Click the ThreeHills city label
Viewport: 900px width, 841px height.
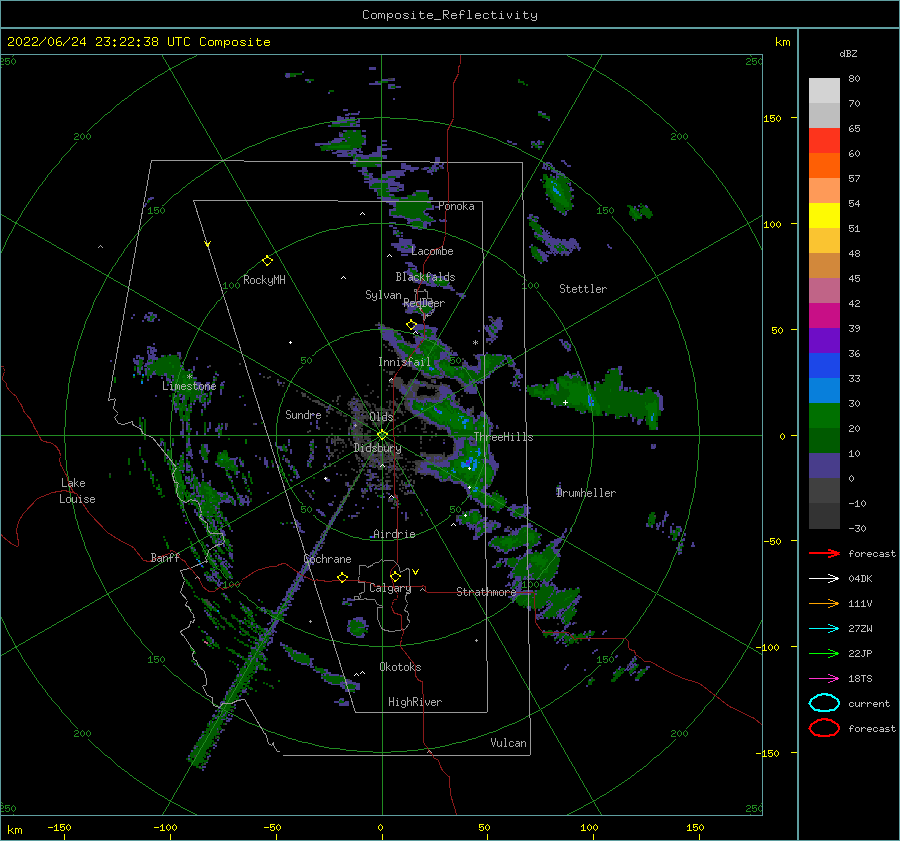[503, 437]
